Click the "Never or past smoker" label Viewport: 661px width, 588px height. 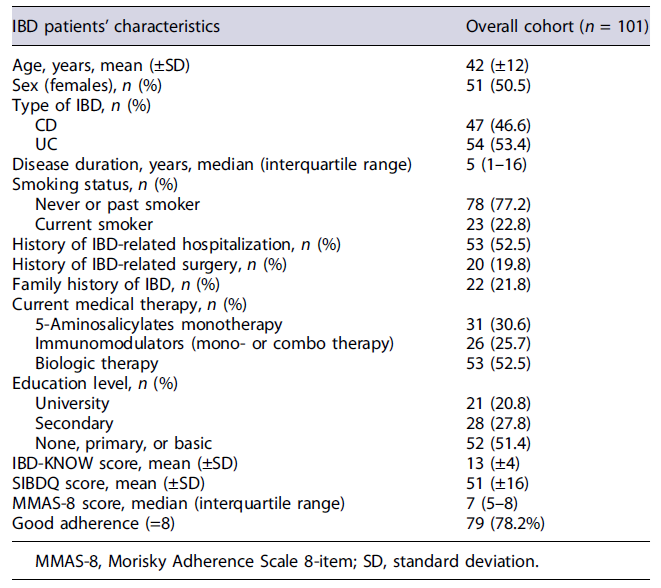pyautogui.click(x=117, y=204)
